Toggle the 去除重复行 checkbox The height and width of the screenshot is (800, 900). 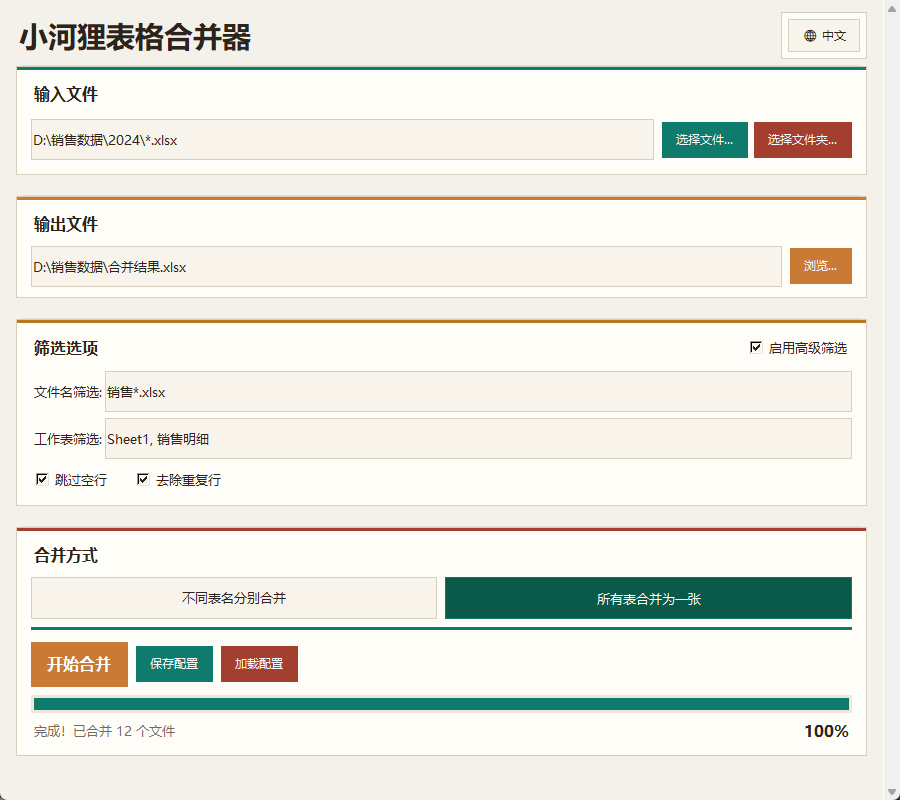(143, 479)
